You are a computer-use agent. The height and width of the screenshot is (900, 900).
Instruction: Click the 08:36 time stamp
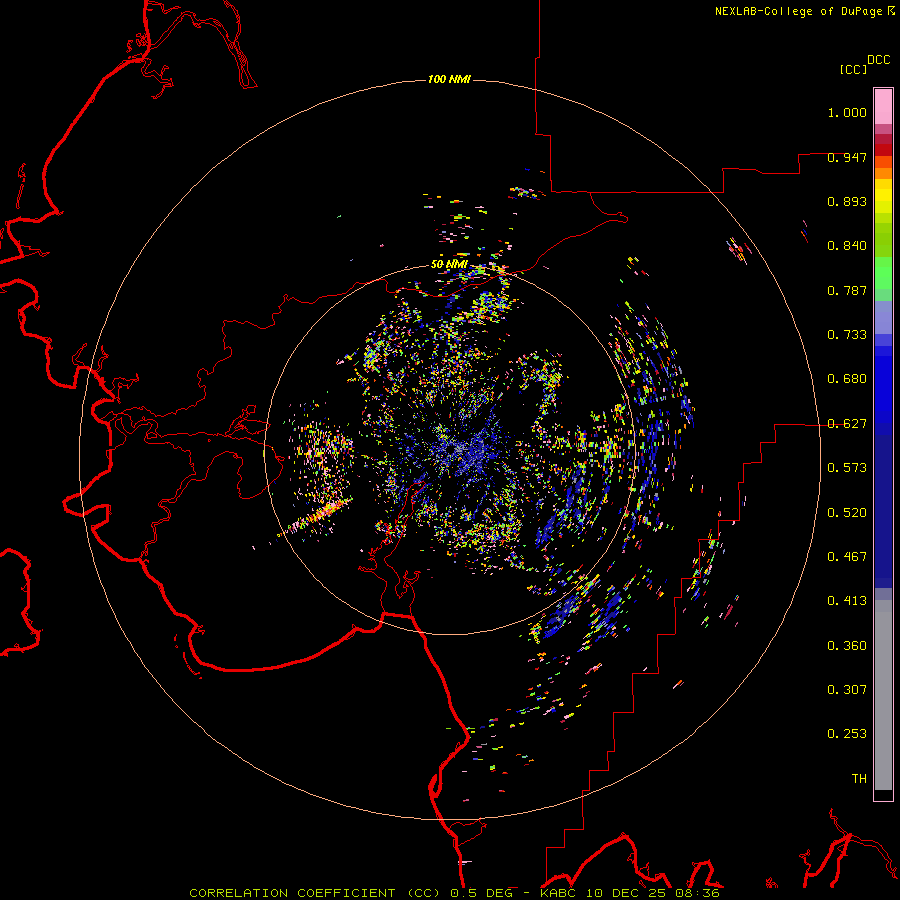pyautogui.click(x=697, y=893)
